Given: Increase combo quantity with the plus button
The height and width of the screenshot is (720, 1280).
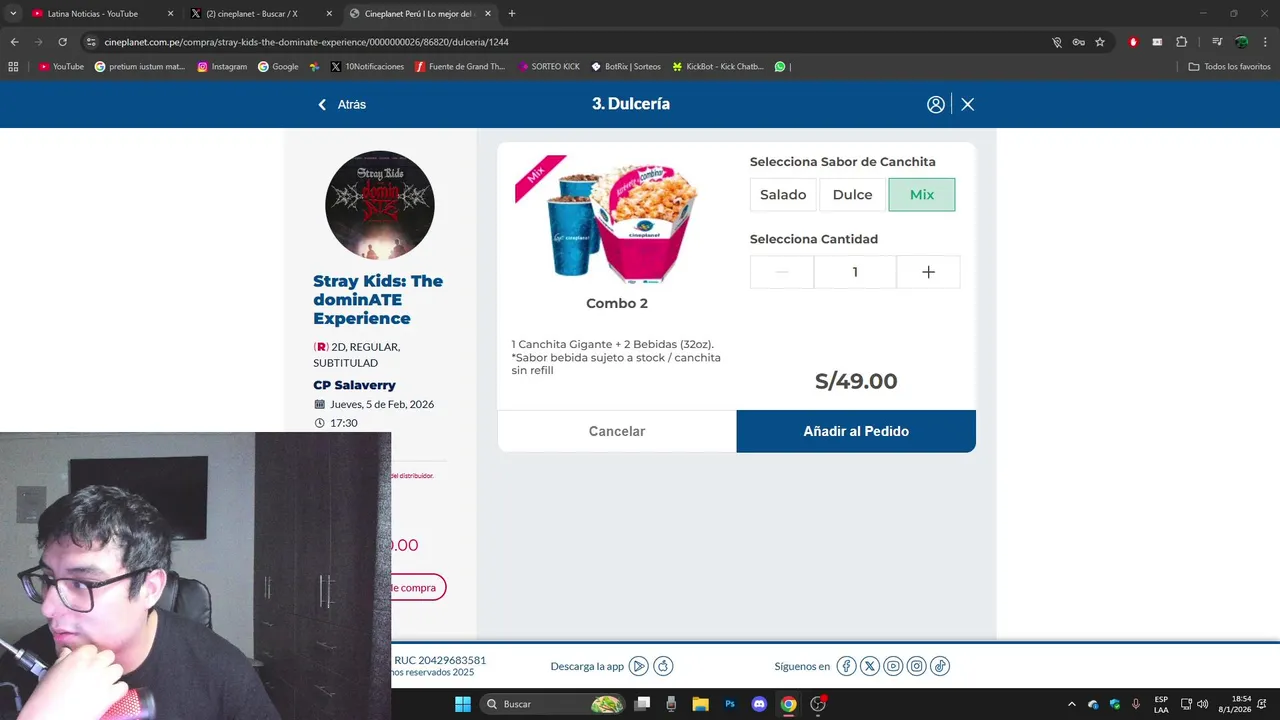Looking at the screenshot, I should coord(928,272).
